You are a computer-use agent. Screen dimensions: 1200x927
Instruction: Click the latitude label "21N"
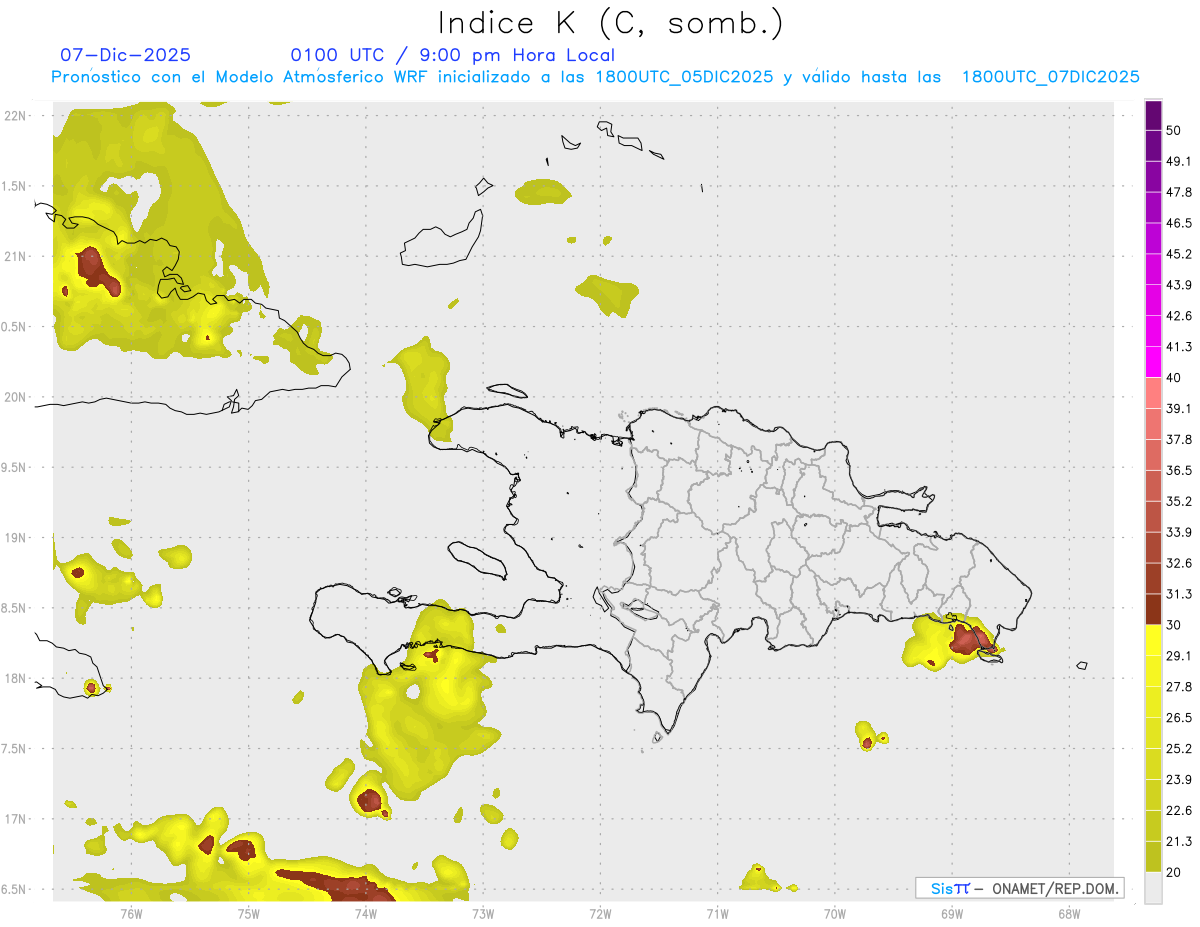16,257
